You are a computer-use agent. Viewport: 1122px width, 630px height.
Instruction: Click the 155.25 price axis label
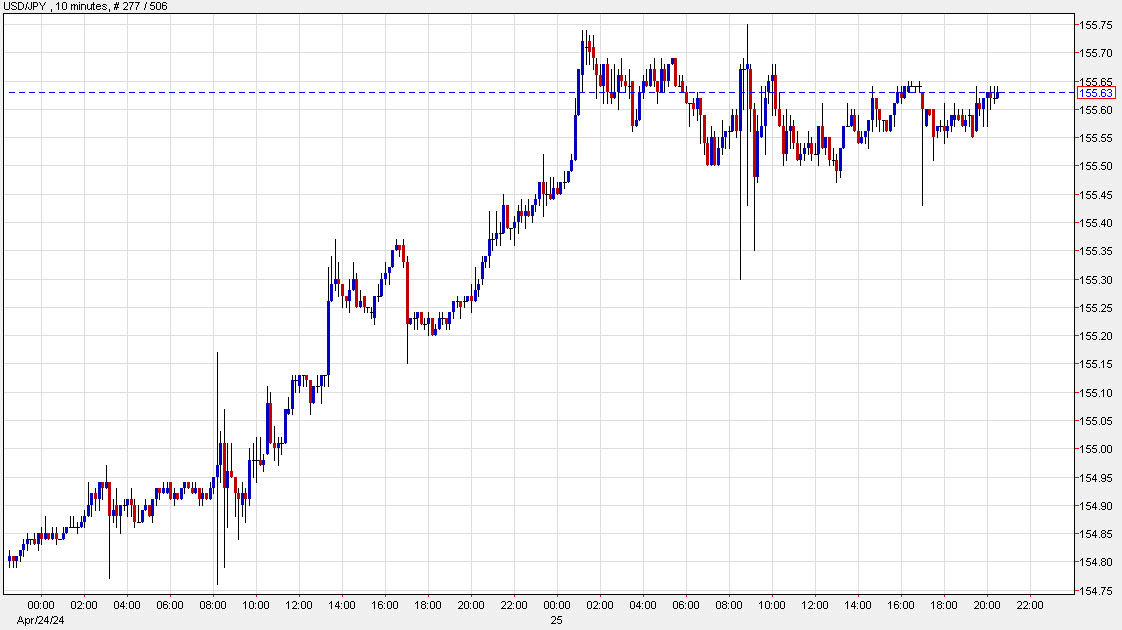[x=1096, y=308]
